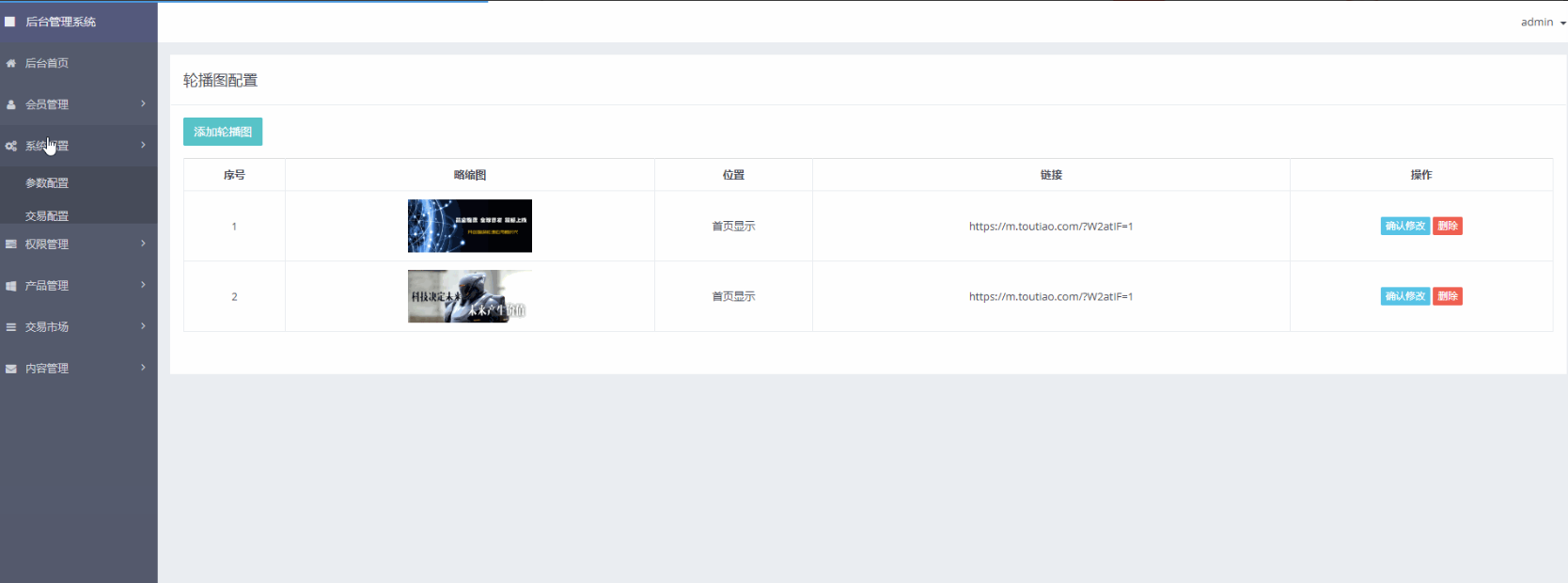This screenshot has height=583, width=1568.
Task: Click the gears icon for 系统设置
Action: (x=11, y=146)
